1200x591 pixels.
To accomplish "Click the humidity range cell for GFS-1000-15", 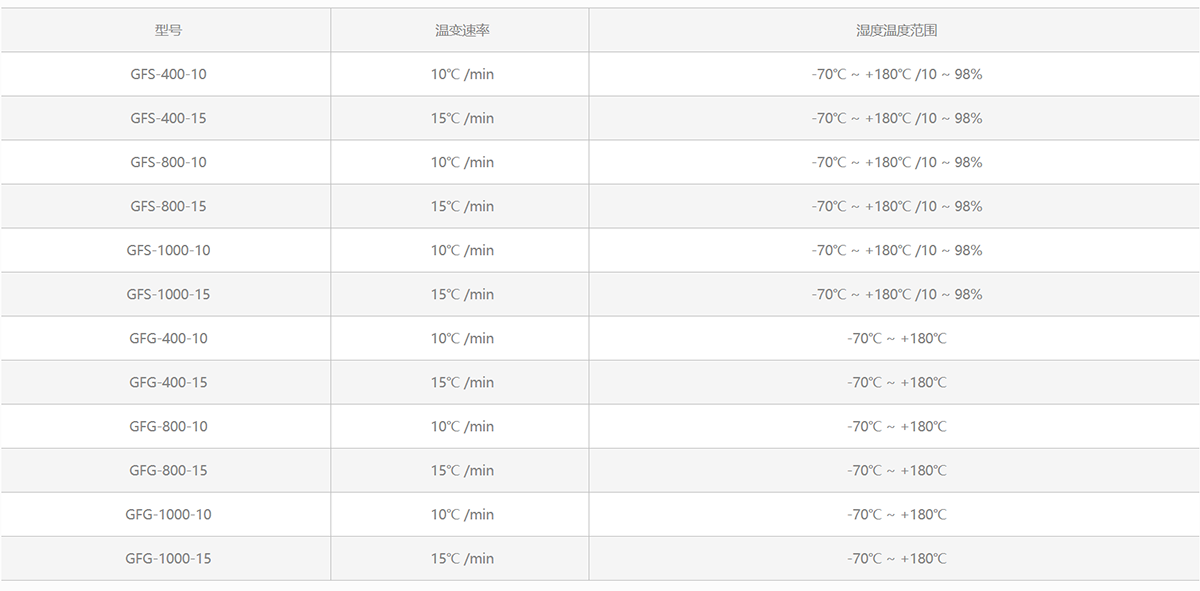I will pyautogui.click(x=896, y=294).
